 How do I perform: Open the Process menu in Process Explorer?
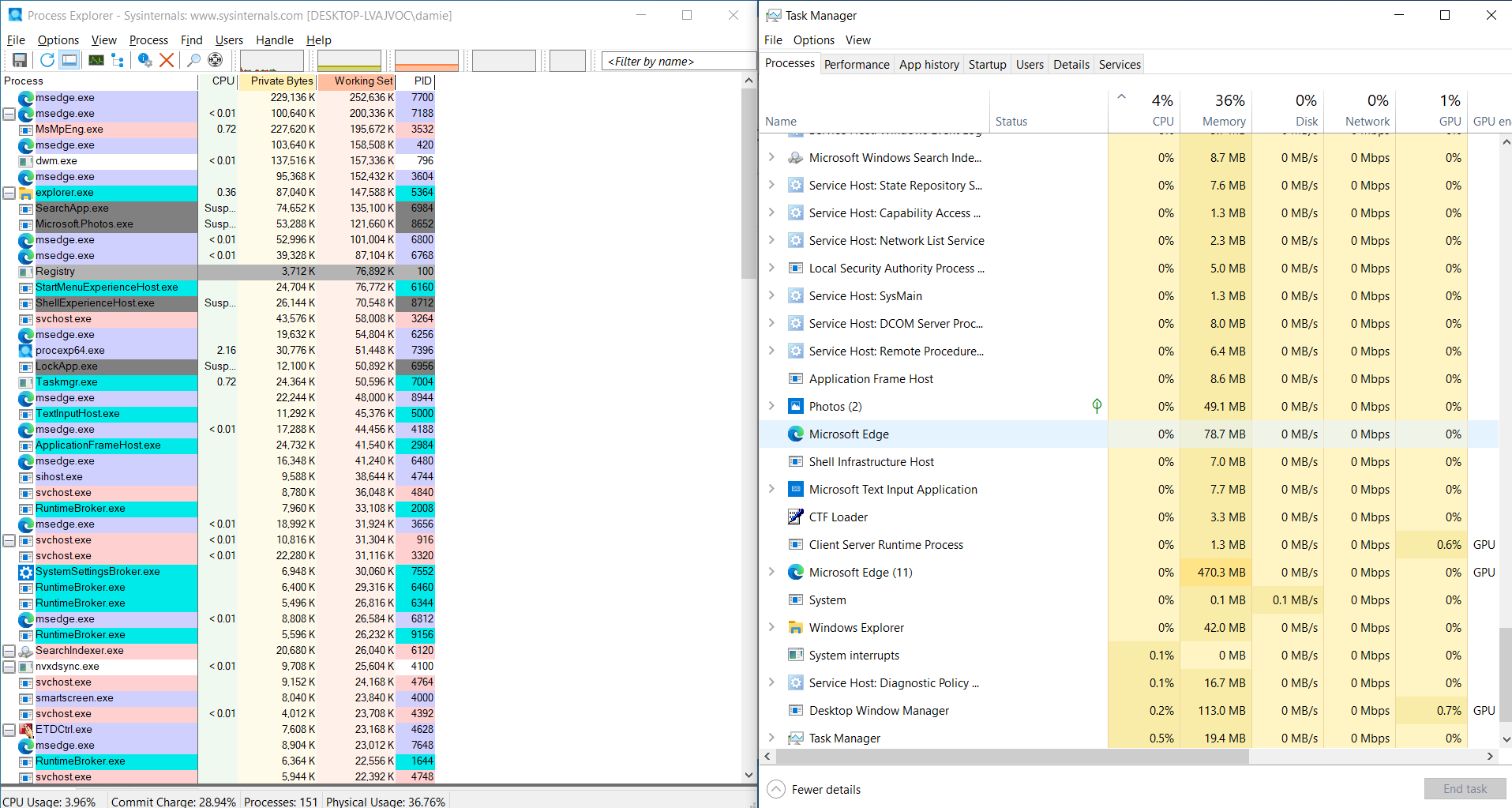[x=148, y=40]
